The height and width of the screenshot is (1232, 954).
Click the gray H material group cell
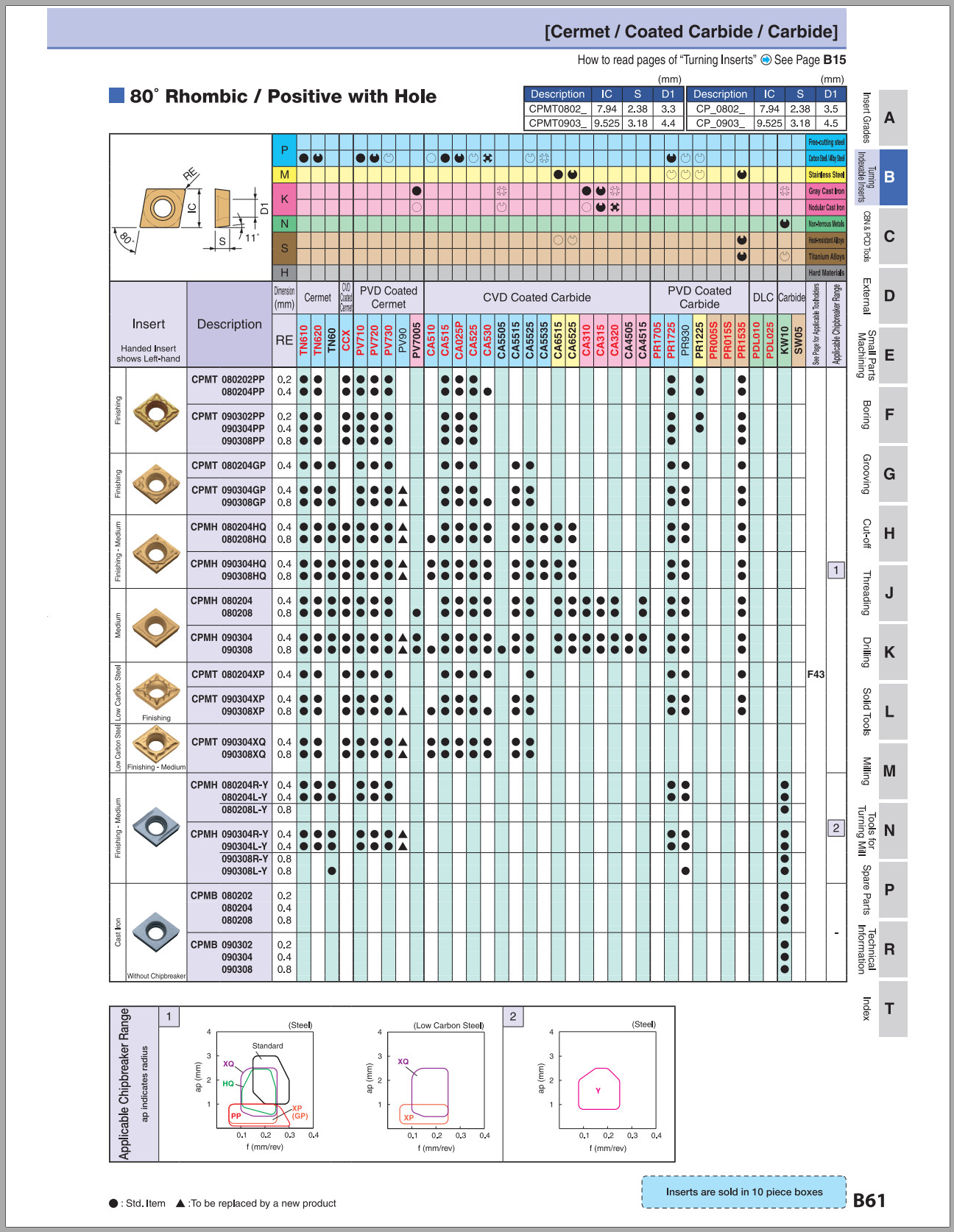tap(284, 272)
